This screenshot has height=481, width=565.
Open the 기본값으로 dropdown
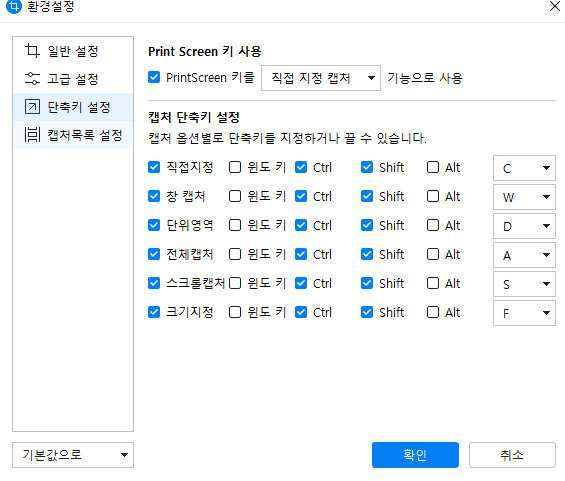(x=73, y=455)
